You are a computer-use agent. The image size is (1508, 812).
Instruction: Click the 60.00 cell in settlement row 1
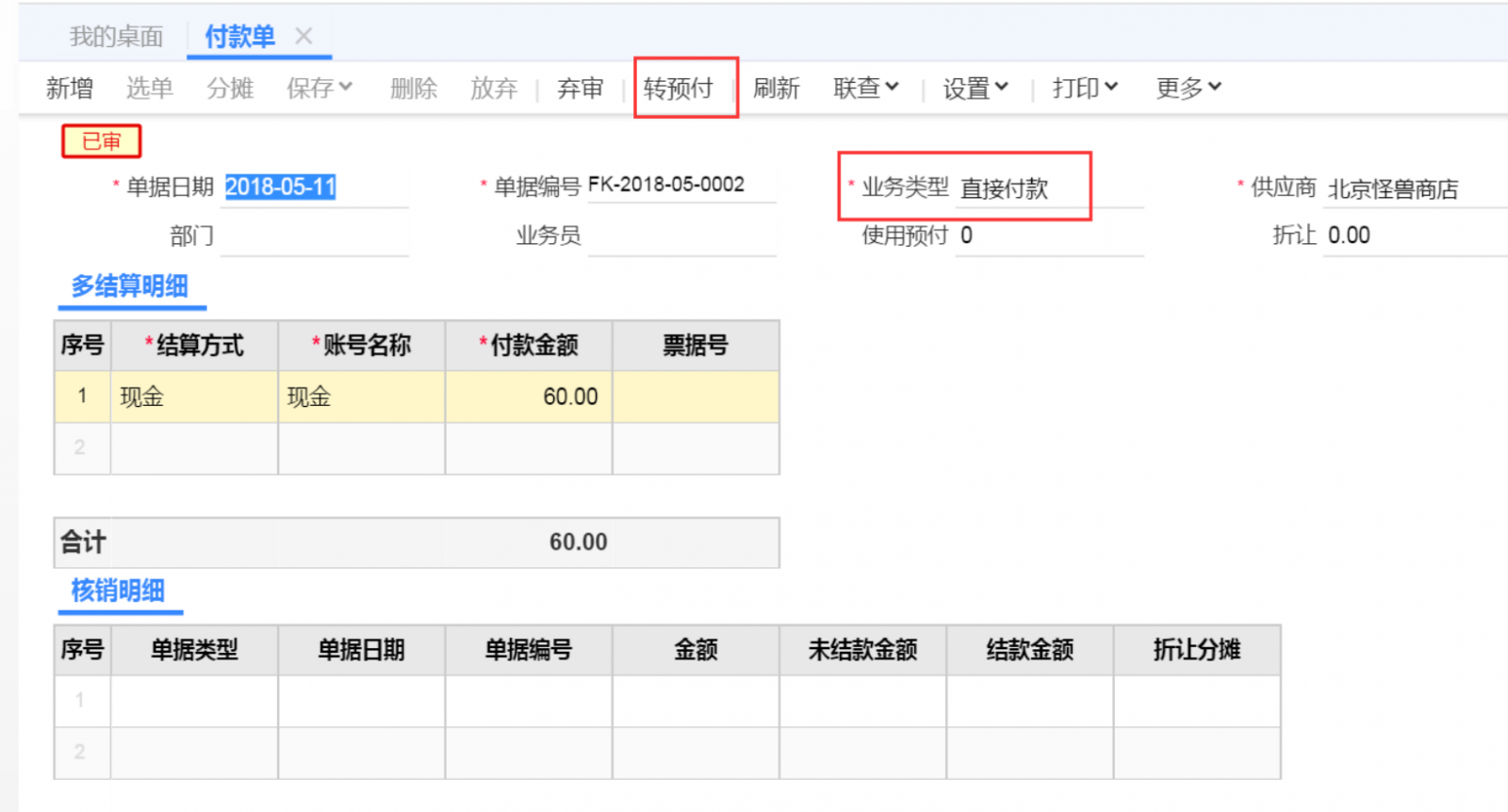pyautogui.click(x=529, y=397)
